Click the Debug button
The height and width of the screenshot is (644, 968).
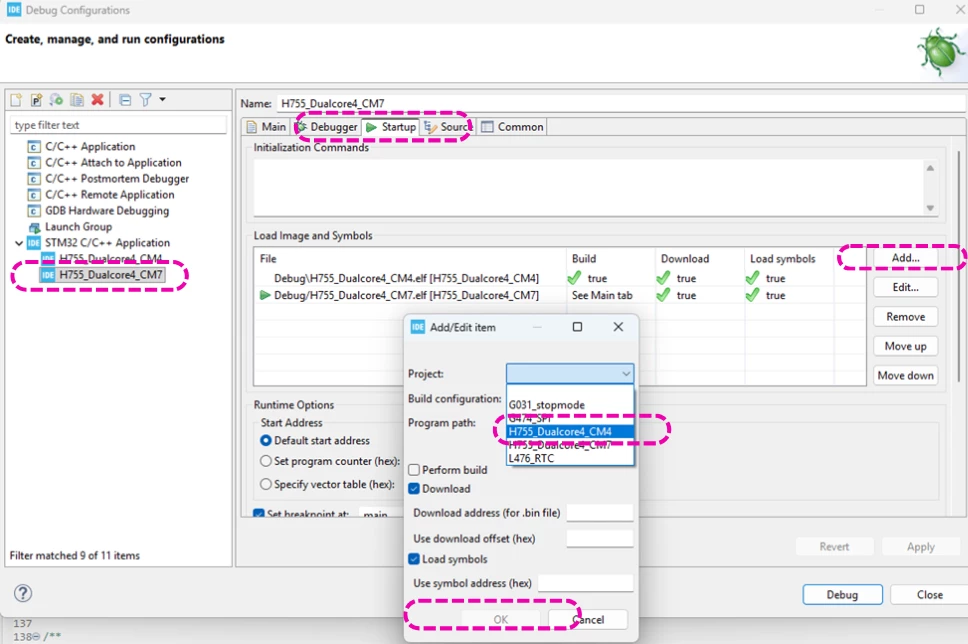coord(842,595)
